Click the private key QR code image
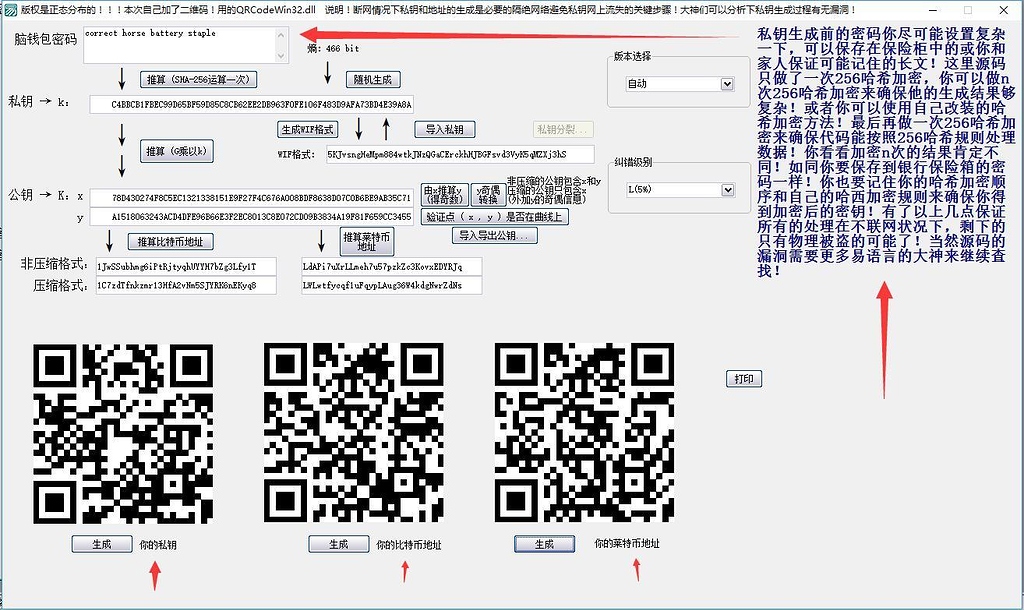The image size is (1024, 610). [123, 434]
